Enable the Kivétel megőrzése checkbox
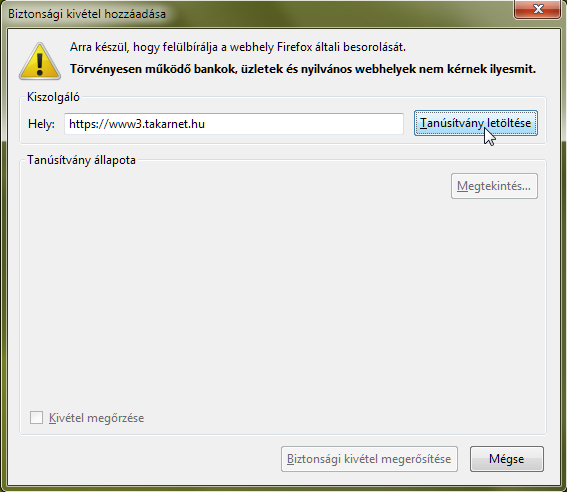Image resolution: width=567 pixels, height=492 pixels. [37, 418]
